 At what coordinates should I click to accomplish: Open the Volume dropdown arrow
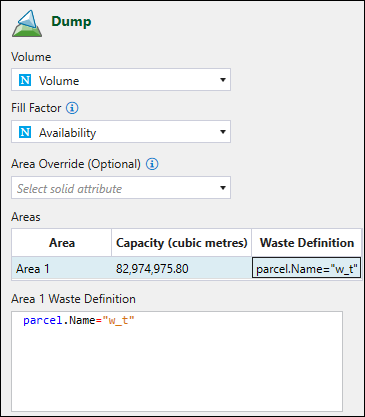223,80
